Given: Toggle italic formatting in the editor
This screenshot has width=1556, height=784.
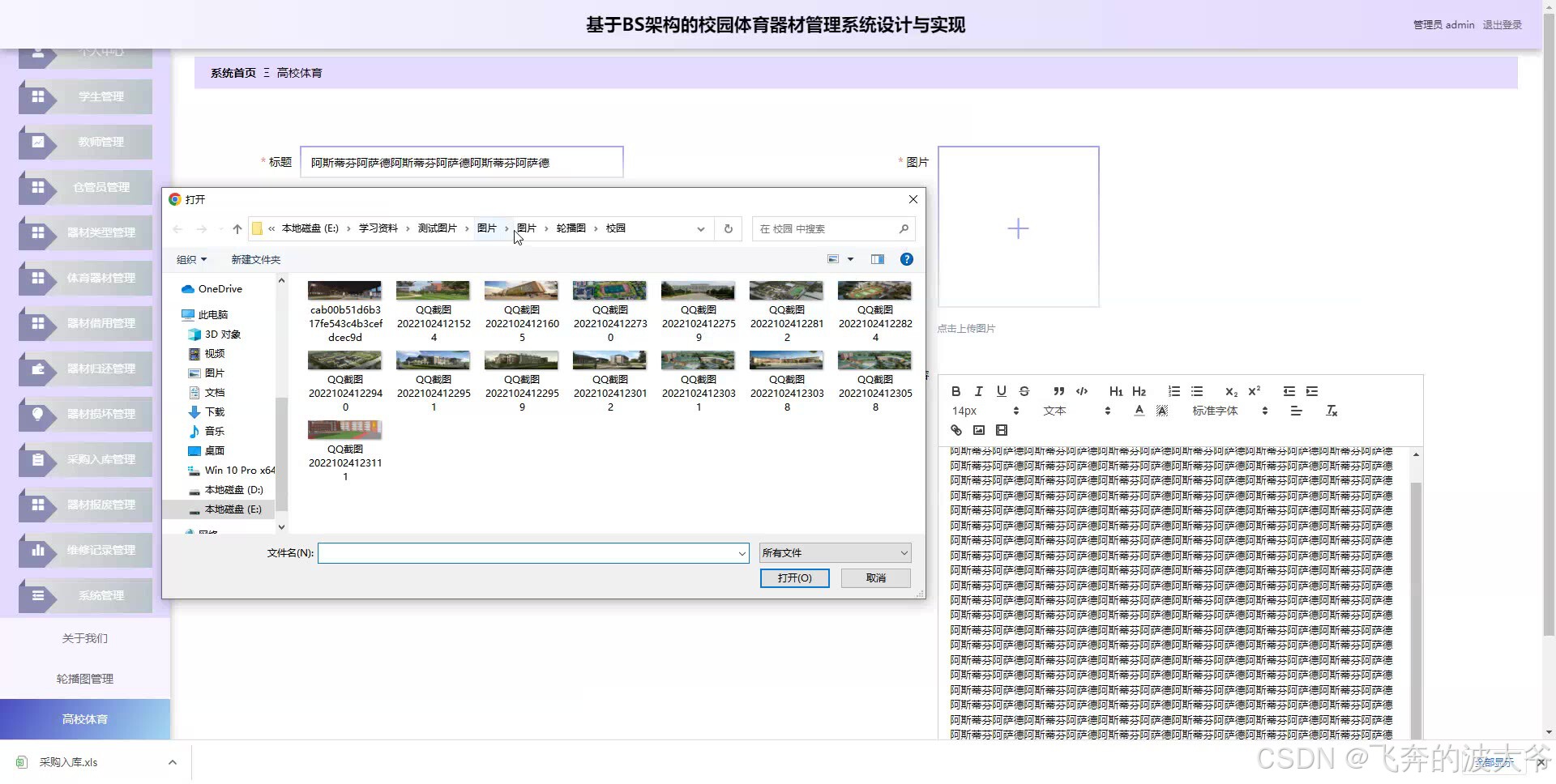Looking at the screenshot, I should [978, 391].
